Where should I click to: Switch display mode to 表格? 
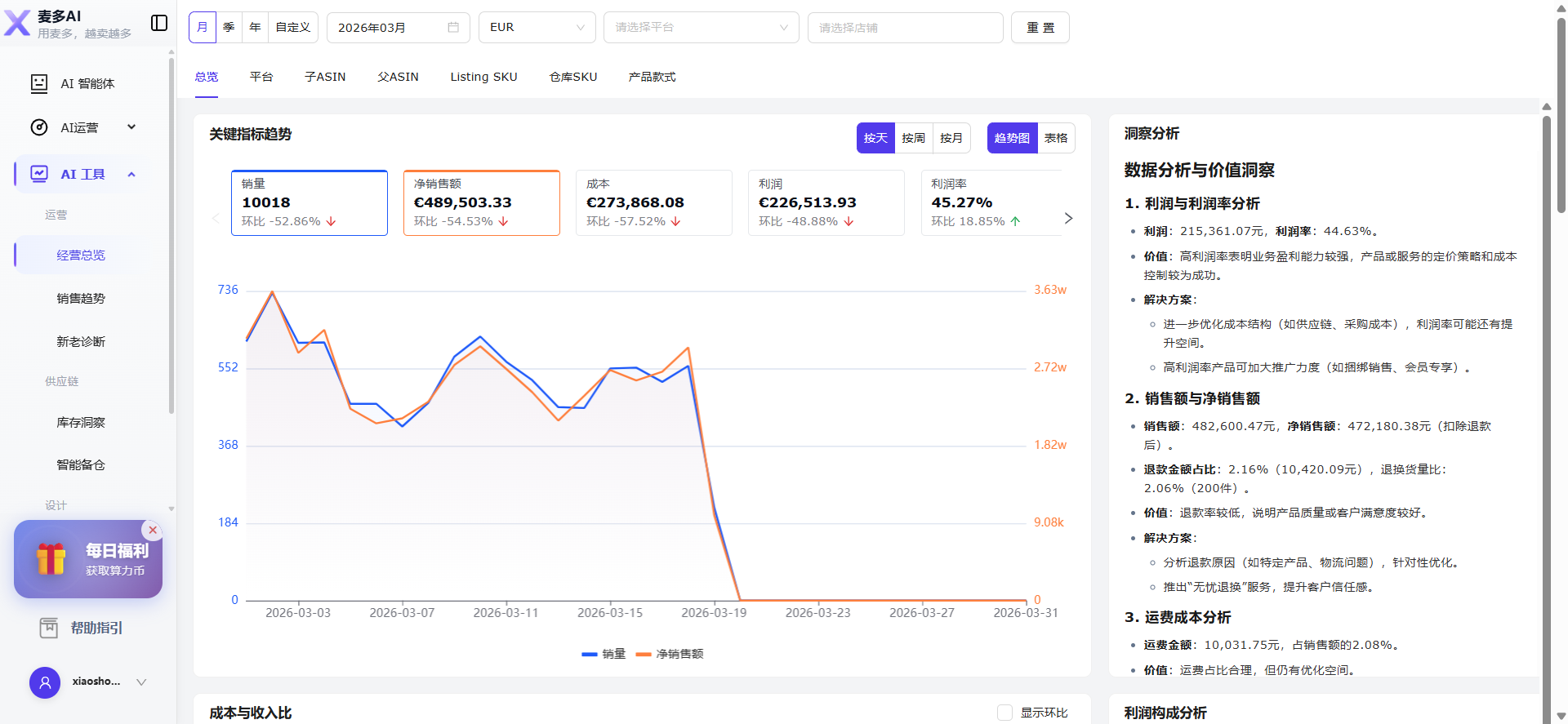[1055, 138]
